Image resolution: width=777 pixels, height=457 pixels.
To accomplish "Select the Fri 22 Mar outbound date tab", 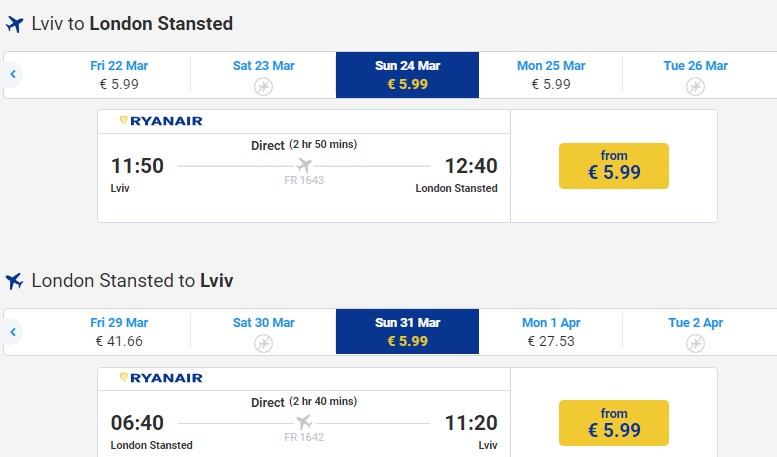I will pyautogui.click(x=119, y=75).
